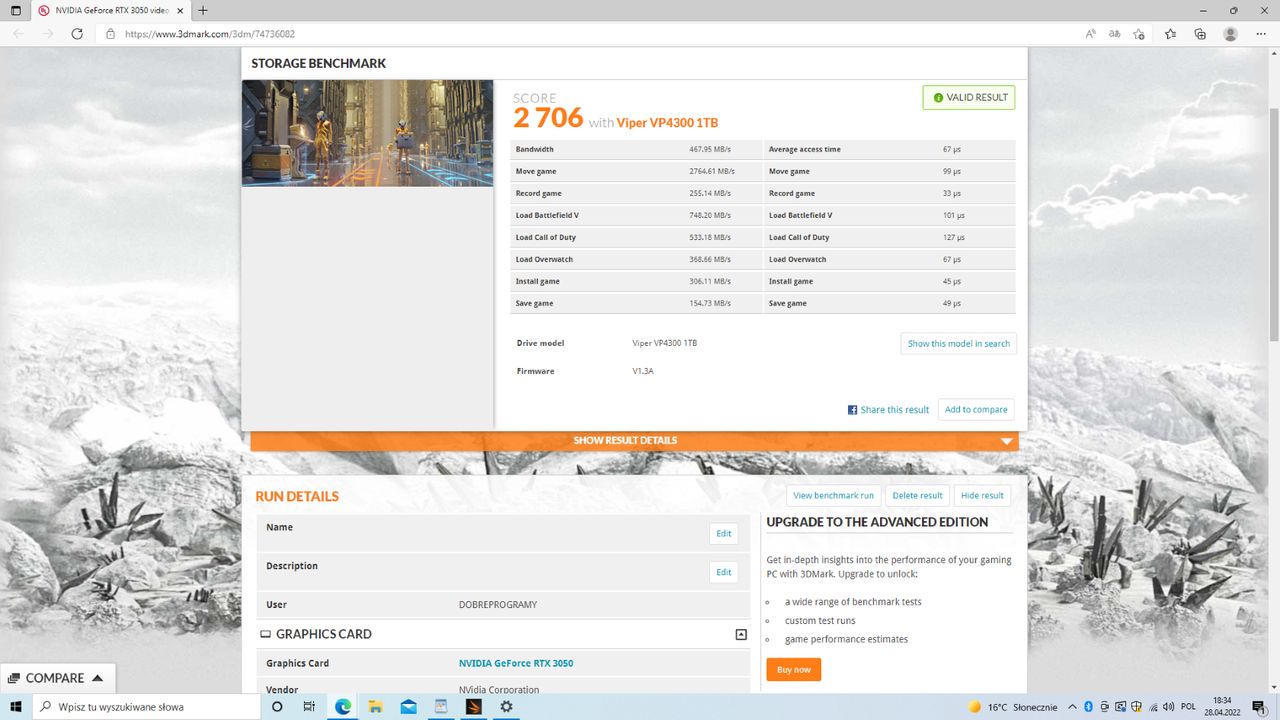Open File Explorer from taskbar

point(376,706)
